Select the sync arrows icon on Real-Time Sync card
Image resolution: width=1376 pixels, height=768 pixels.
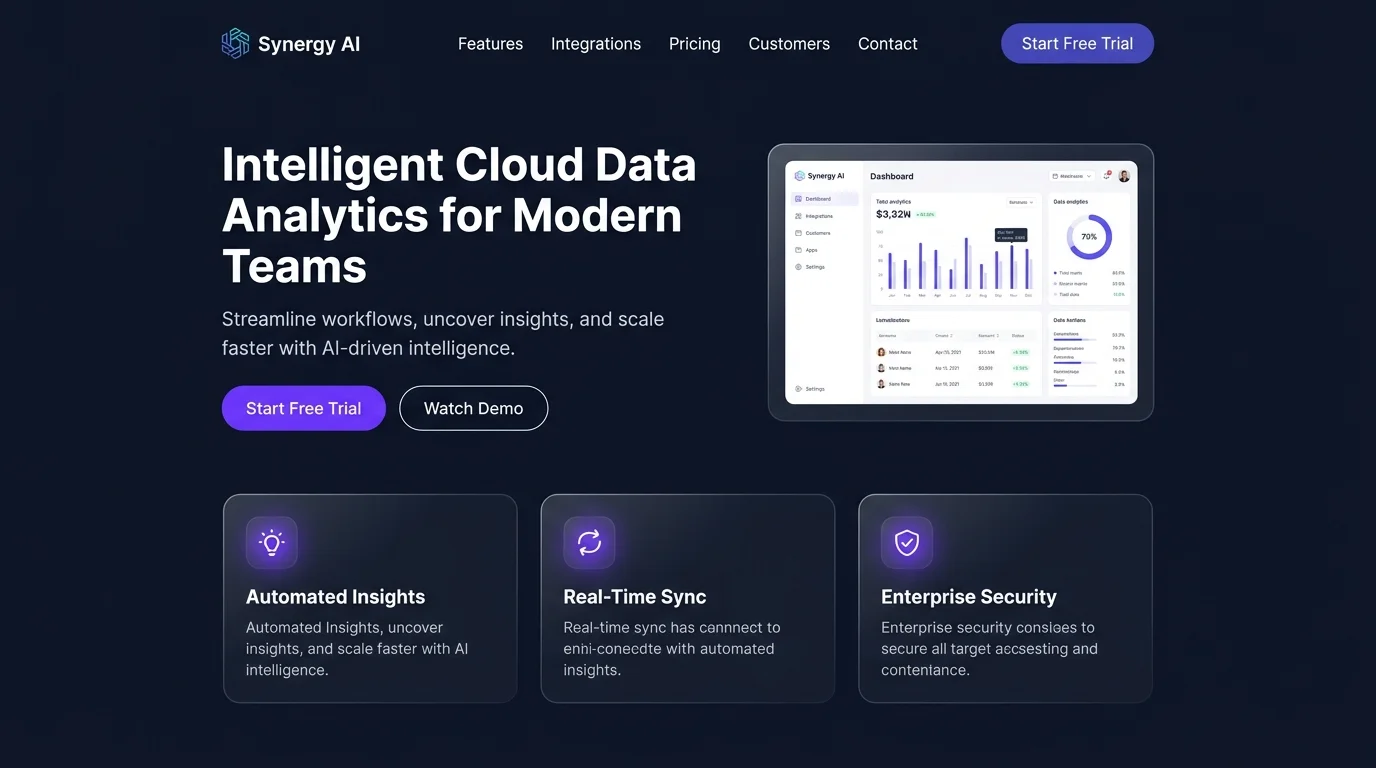pyautogui.click(x=589, y=542)
